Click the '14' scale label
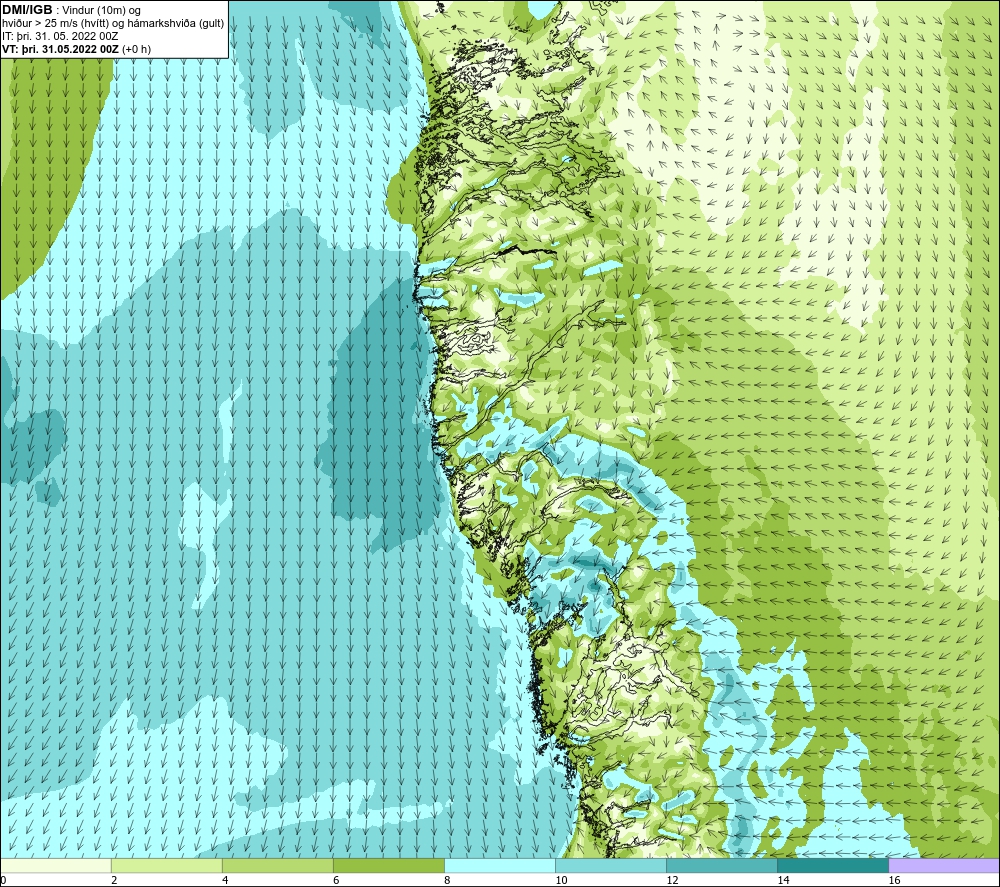This screenshot has height=887, width=1000. click(783, 880)
